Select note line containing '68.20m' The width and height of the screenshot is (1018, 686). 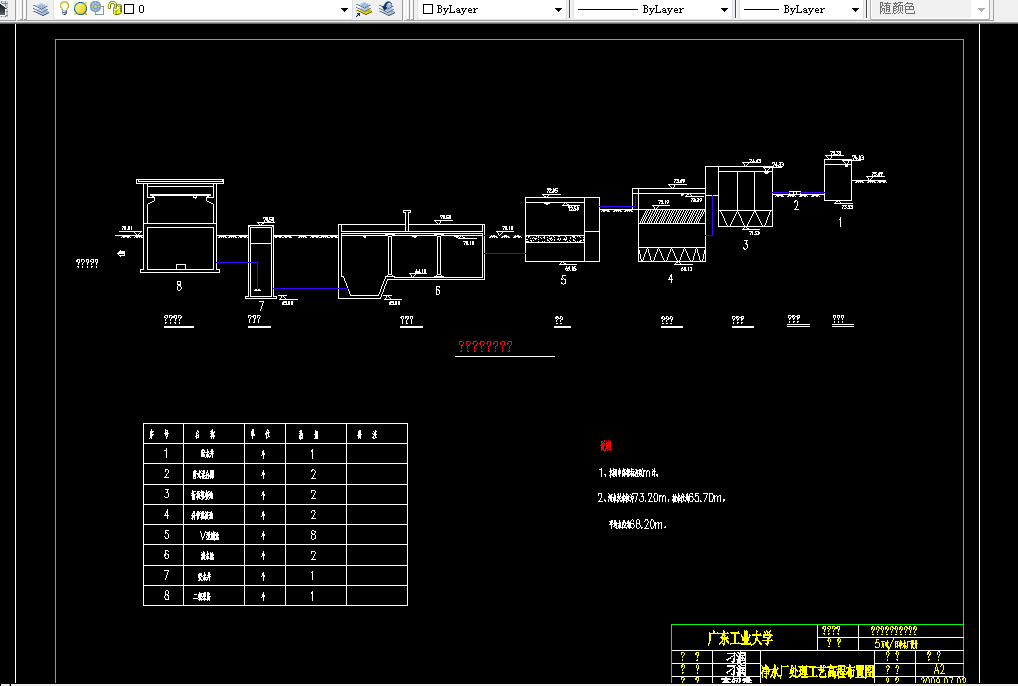tap(638, 524)
